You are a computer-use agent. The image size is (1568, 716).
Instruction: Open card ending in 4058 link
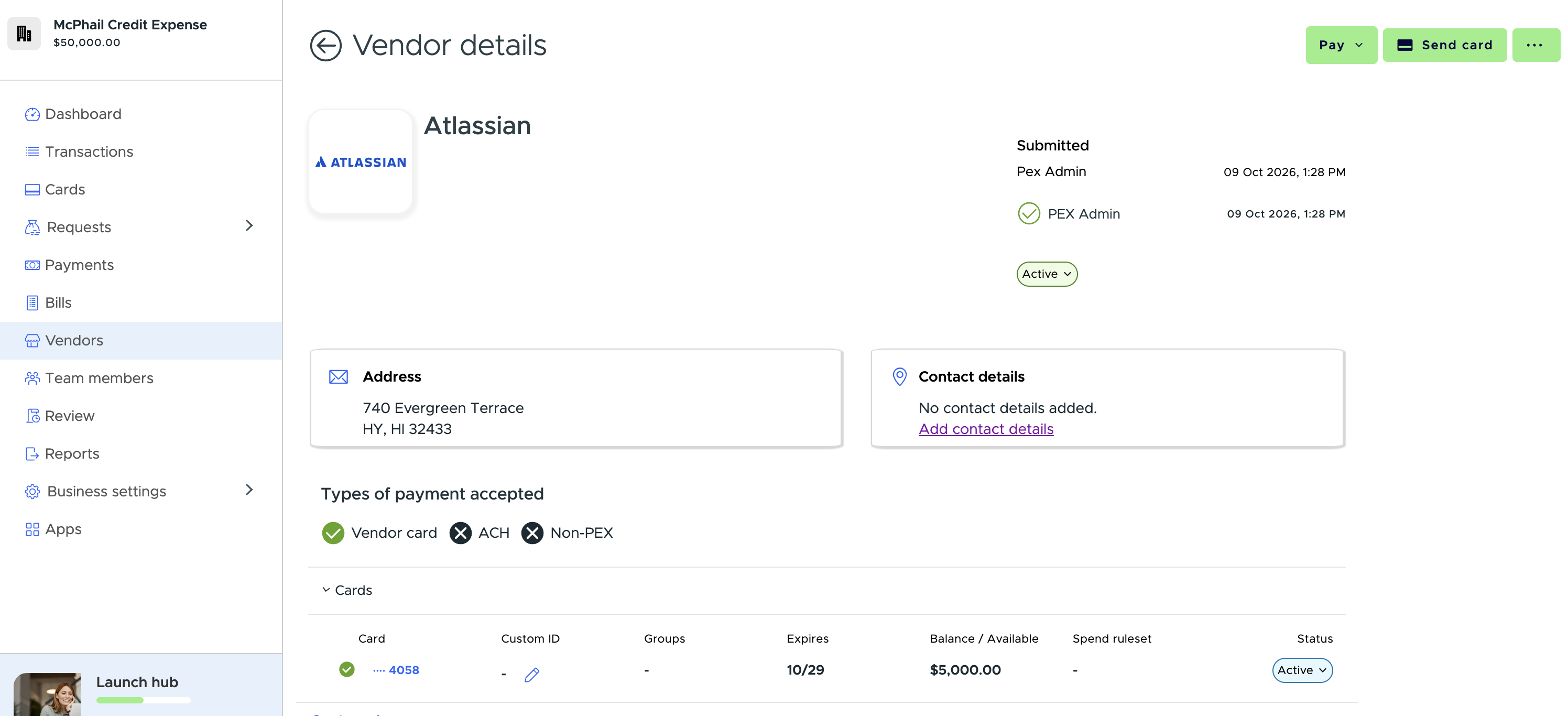click(x=396, y=670)
